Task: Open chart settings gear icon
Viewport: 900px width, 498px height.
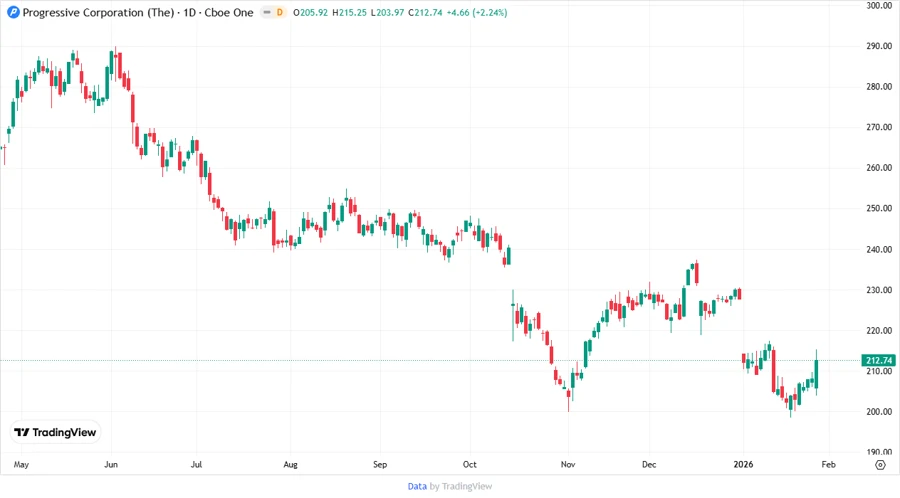Action: (880, 465)
